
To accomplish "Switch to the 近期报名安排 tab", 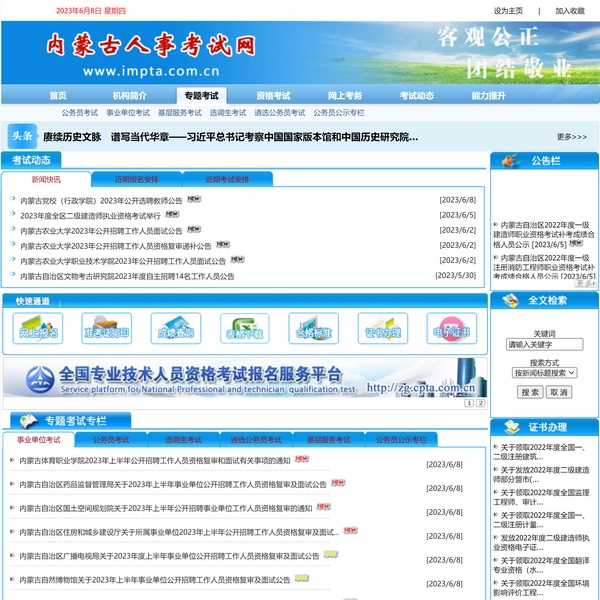I will tap(136, 180).
